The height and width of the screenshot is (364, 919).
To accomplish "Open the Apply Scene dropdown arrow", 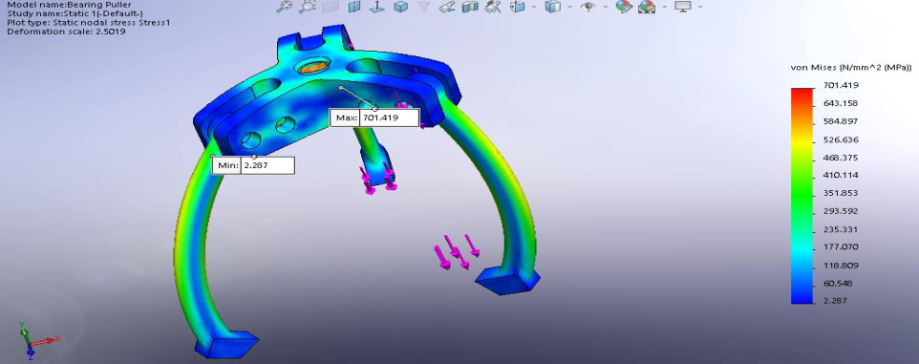I will 664,7.
